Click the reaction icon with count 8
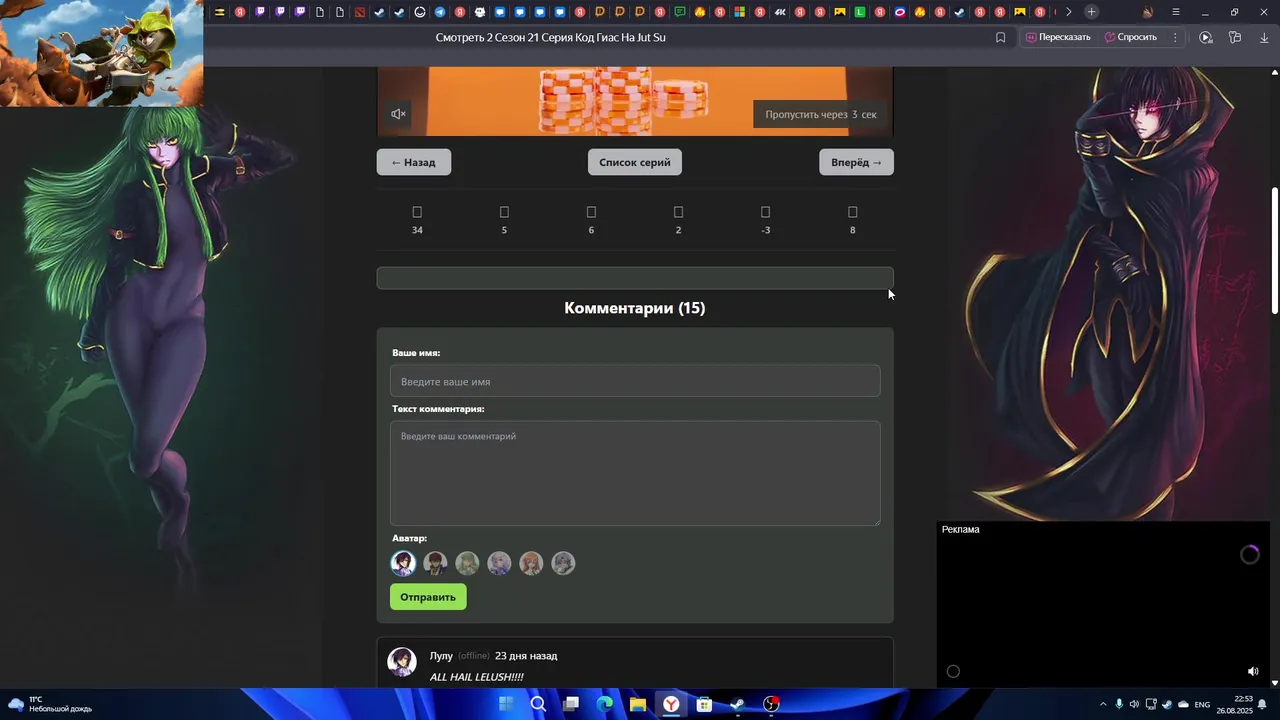 pos(852,212)
